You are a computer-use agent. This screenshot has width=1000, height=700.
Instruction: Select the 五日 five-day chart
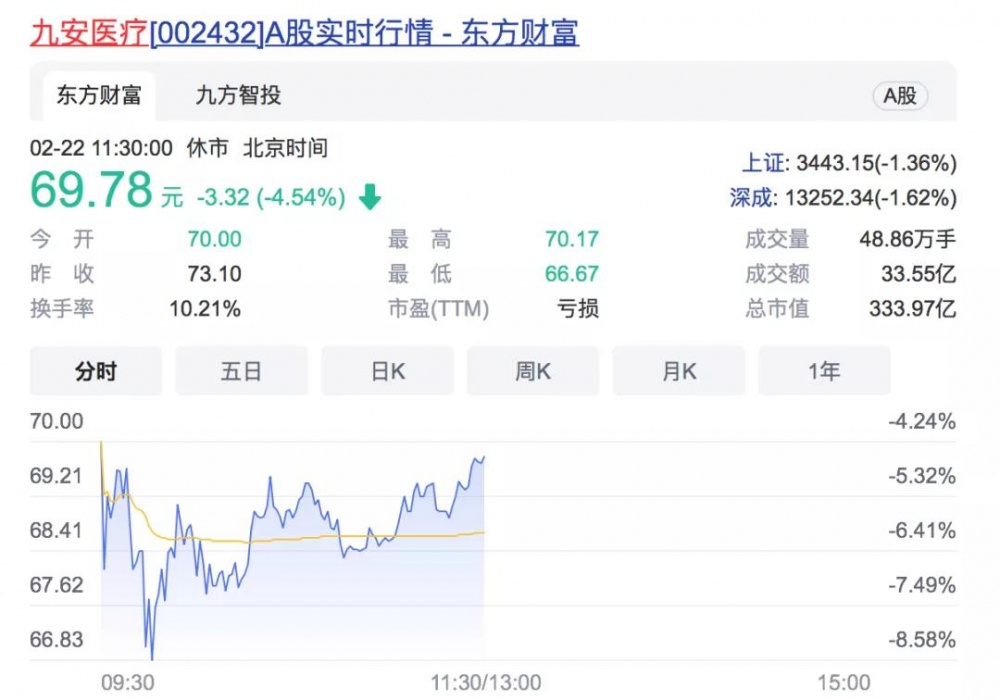pyautogui.click(x=241, y=370)
